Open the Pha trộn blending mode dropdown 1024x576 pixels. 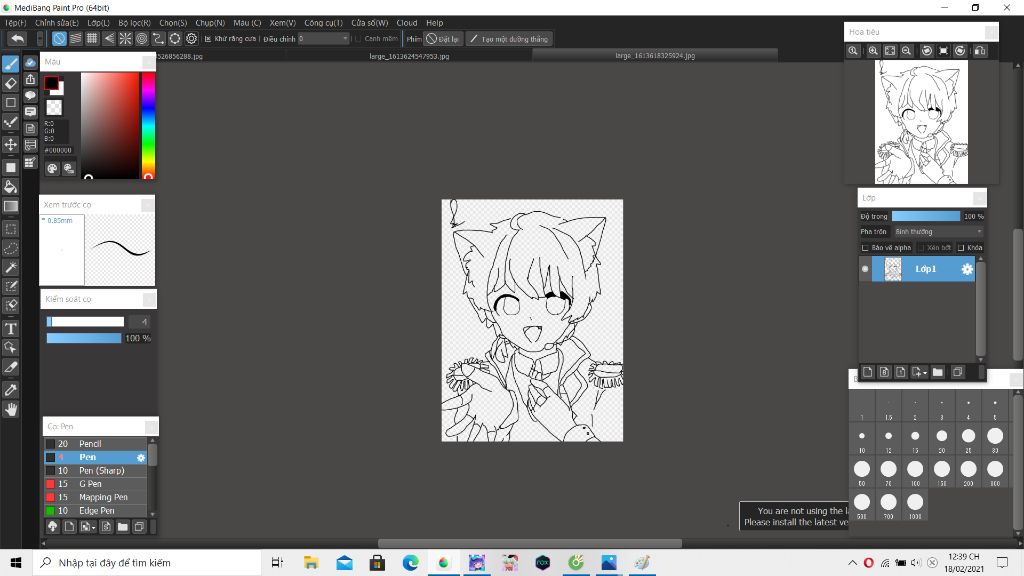(x=938, y=232)
